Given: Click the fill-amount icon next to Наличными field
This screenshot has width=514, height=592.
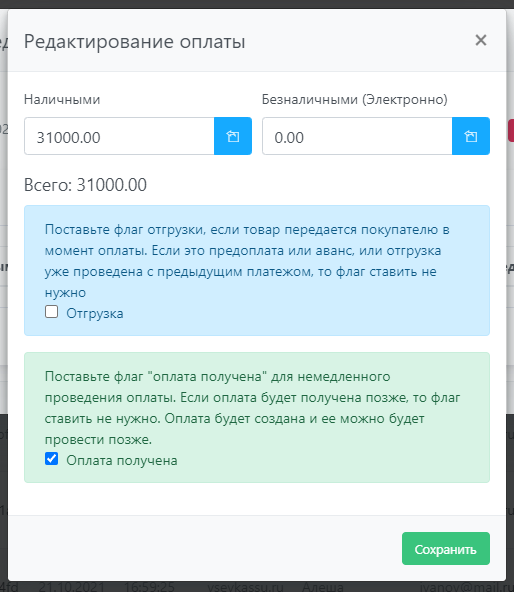Looking at the screenshot, I should pyautogui.click(x=233, y=136).
